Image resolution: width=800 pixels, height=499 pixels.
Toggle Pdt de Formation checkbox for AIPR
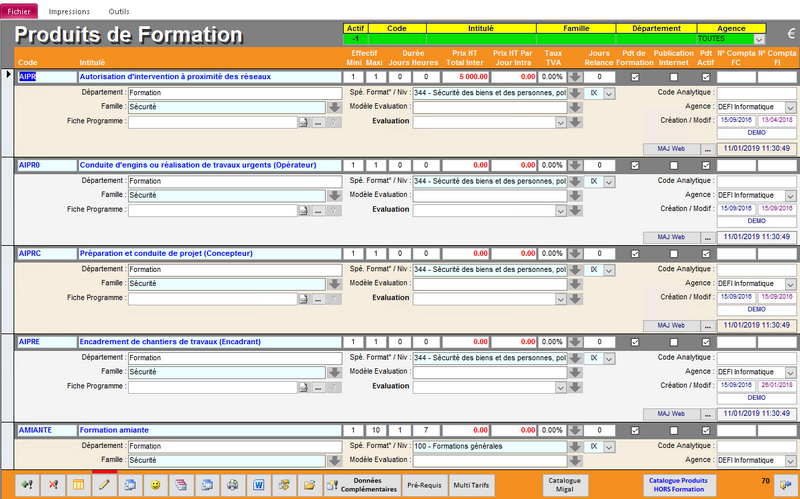click(634, 77)
